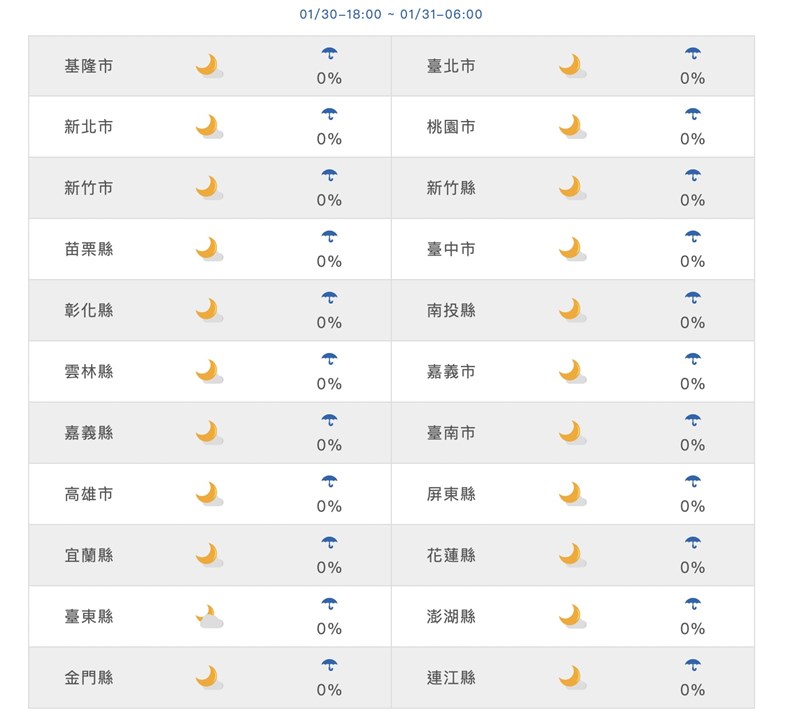Click the 0% rain probability for 彰化縣
This screenshot has height=728, width=800.
(x=329, y=323)
